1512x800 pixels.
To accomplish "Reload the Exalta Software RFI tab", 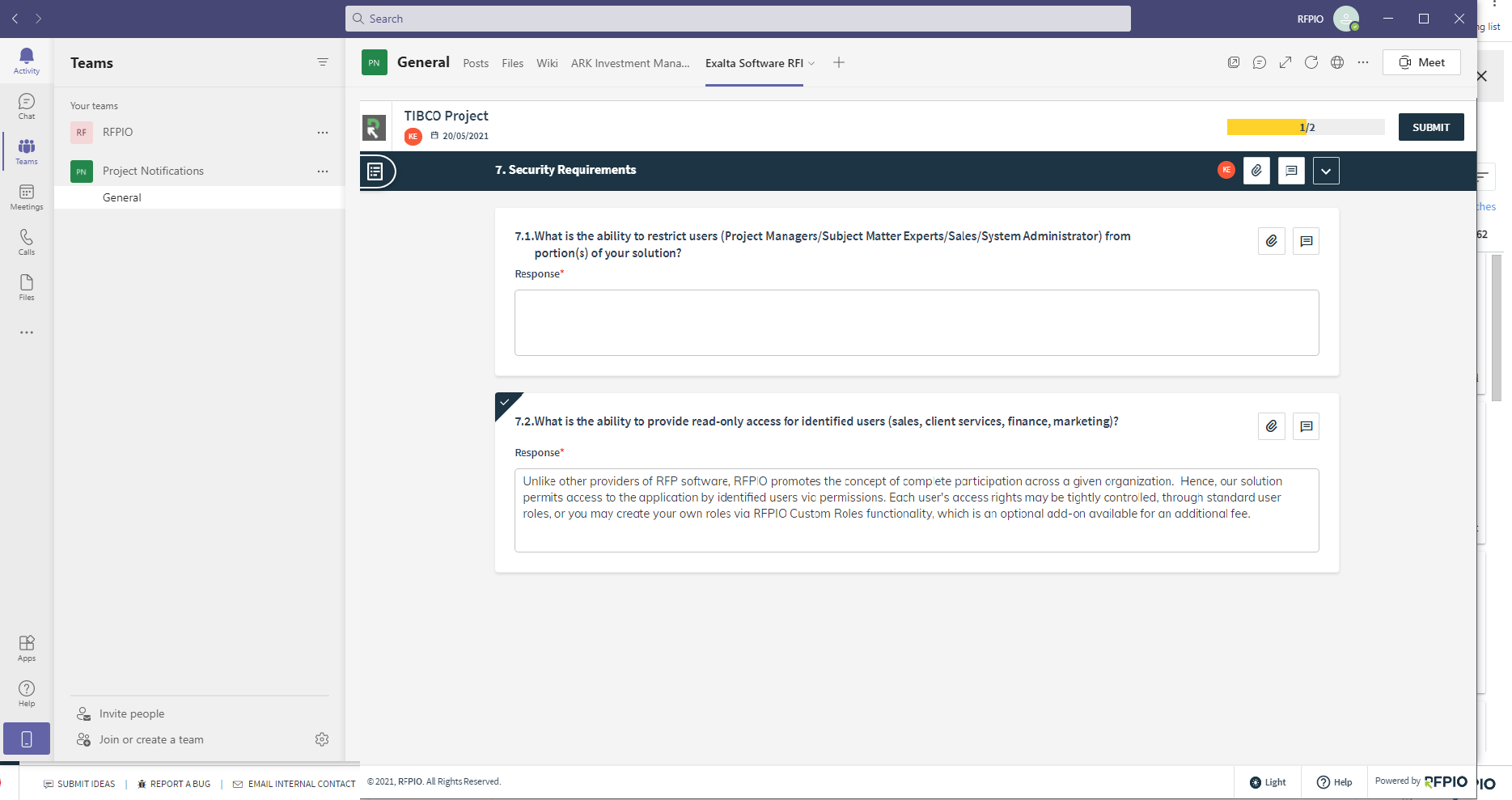I will [x=1311, y=62].
